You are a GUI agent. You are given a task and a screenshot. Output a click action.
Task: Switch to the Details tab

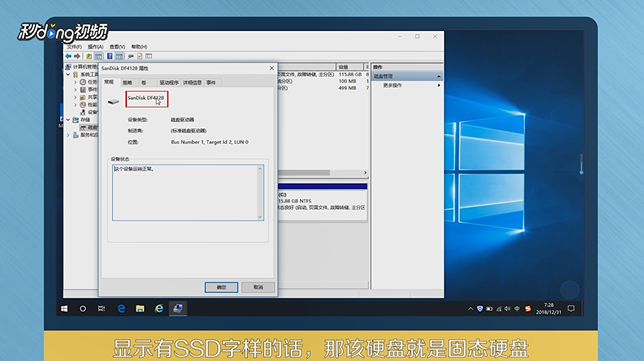[192, 83]
